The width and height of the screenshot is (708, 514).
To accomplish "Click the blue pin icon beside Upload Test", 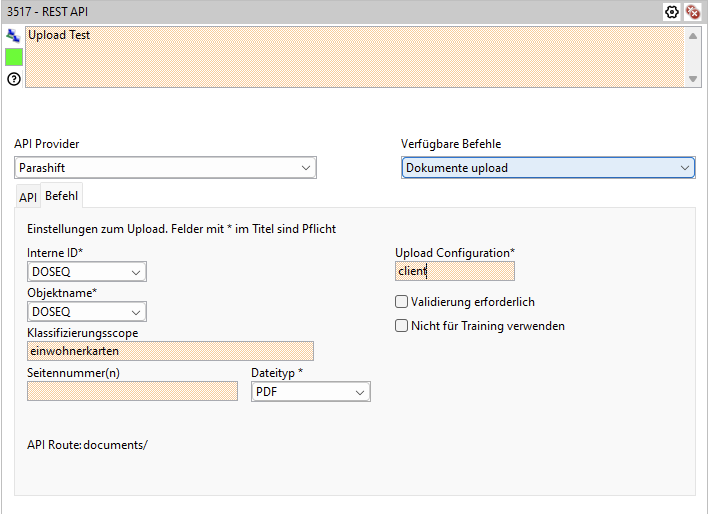I will [13, 35].
